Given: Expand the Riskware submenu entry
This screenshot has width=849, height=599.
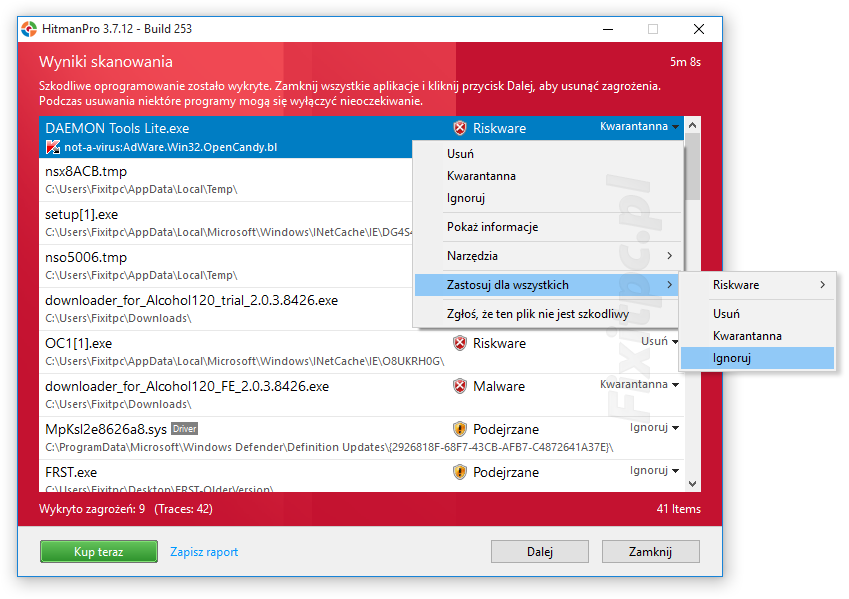Looking at the screenshot, I should (x=757, y=285).
